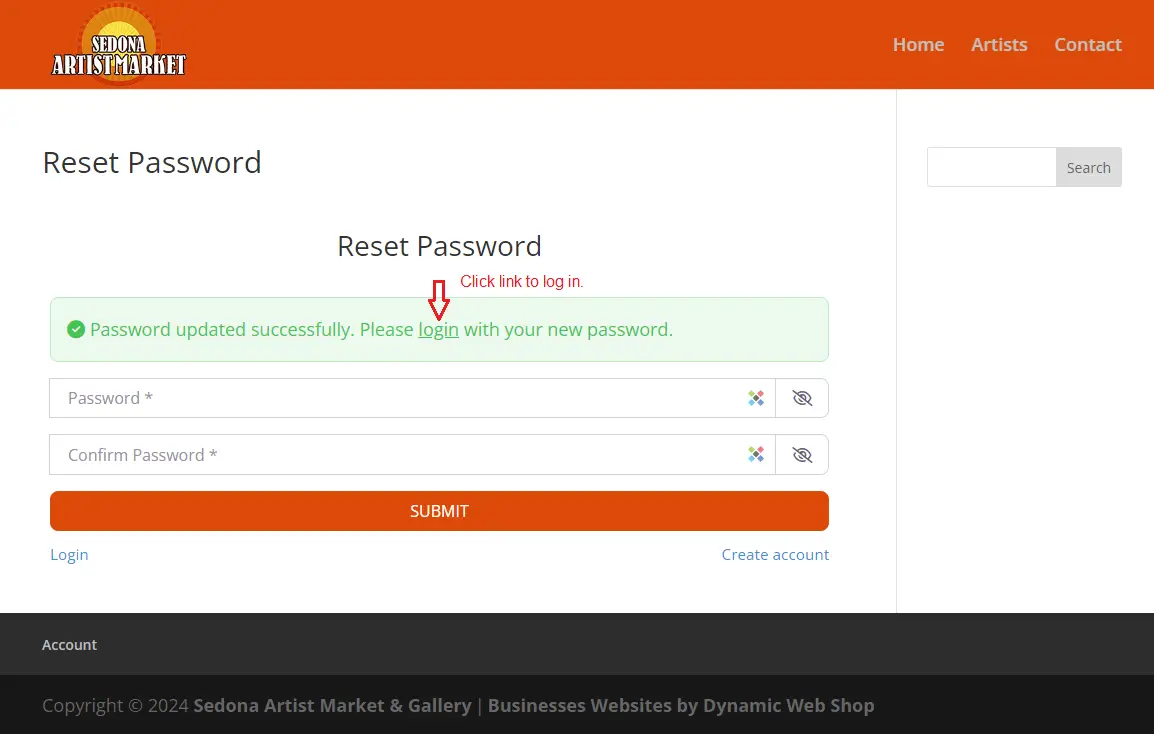This screenshot has width=1154, height=734.
Task: Click the Account footer link
Action: tap(70, 645)
